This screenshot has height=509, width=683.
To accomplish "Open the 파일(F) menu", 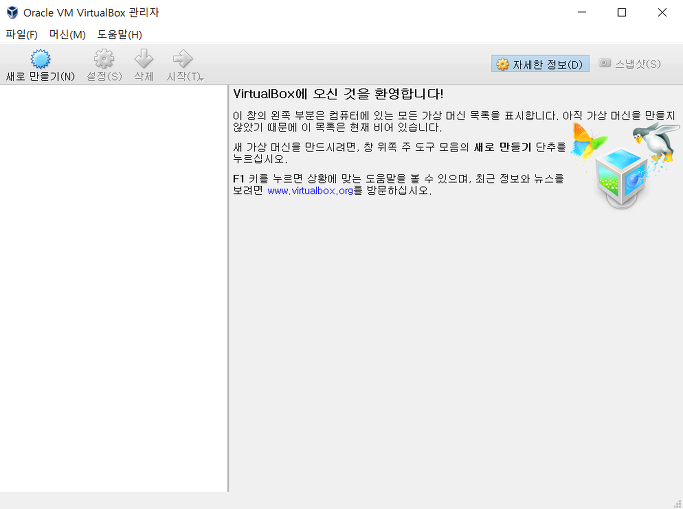I will pos(21,34).
